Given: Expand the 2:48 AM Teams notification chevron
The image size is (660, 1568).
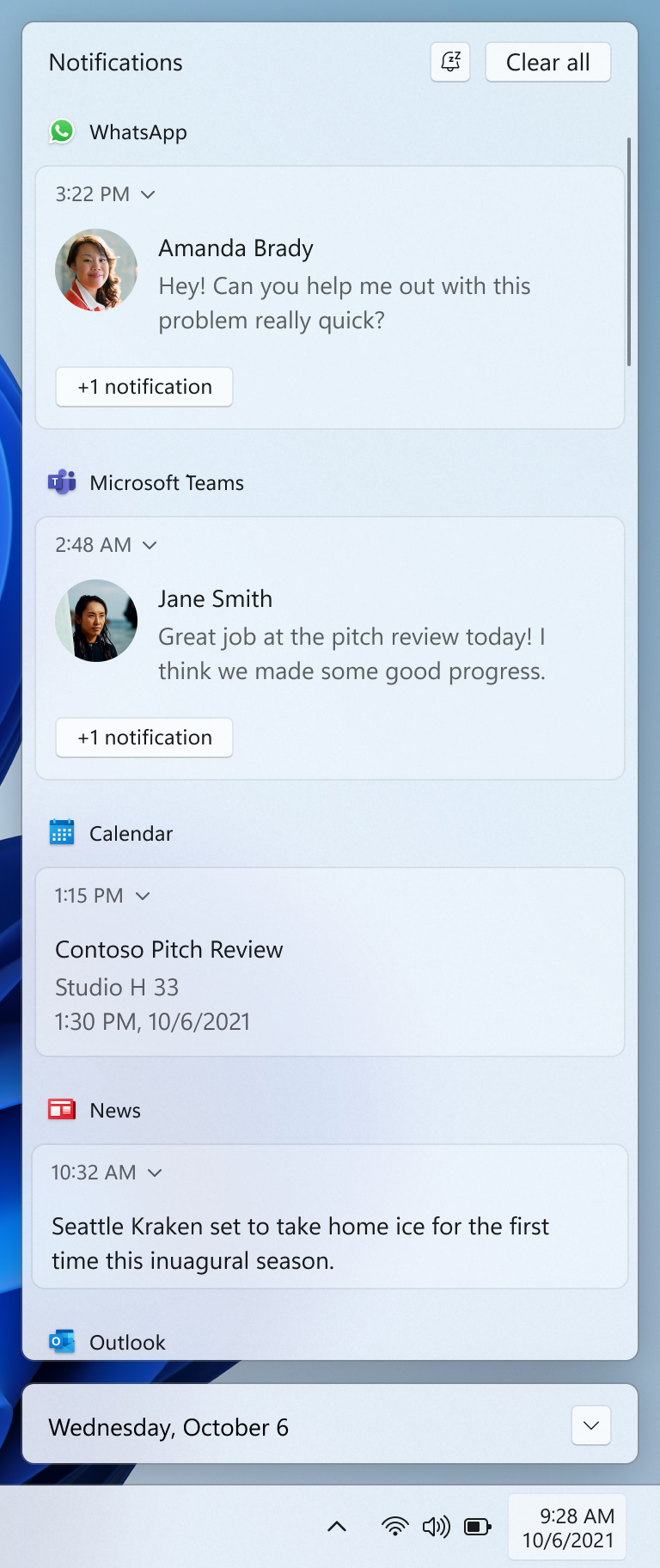Looking at the screenshot, I should point(150,545).
